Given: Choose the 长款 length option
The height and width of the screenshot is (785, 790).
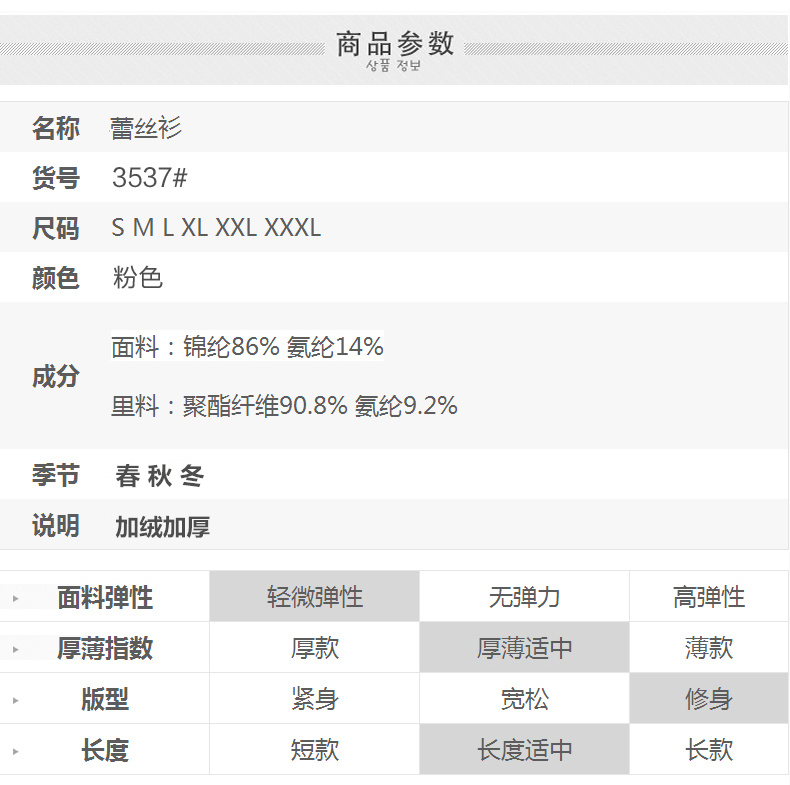Looking at the screenshot, I should [709, 750].
